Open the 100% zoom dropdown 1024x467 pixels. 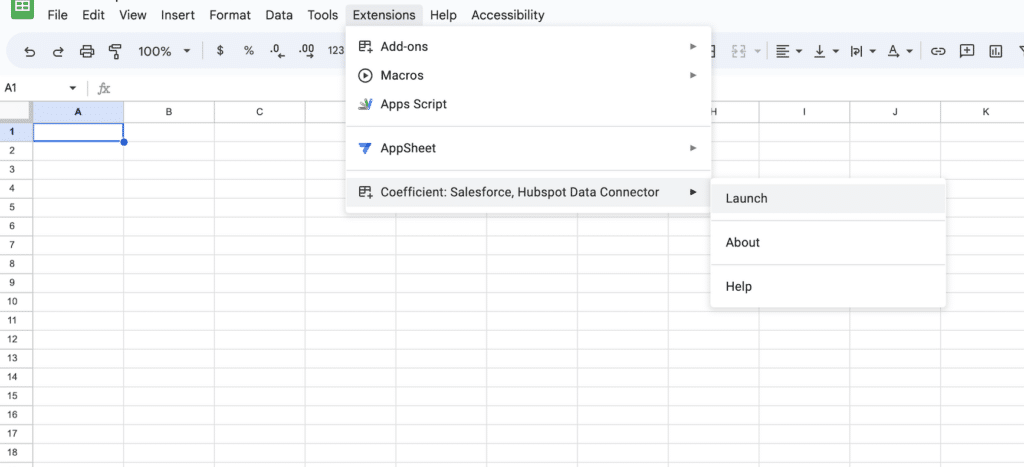tap(165, 51)
